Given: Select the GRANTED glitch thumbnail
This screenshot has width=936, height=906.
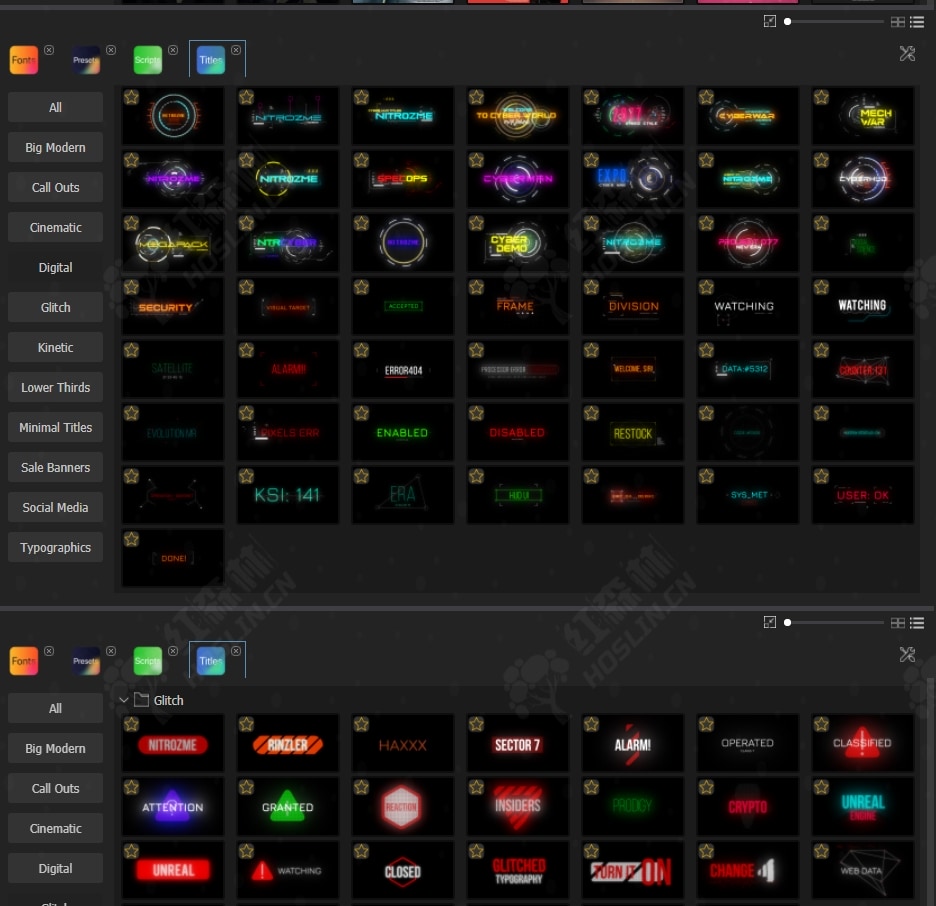Looking at the screenshot, I should pyautogui.click(x=288, y=806).
